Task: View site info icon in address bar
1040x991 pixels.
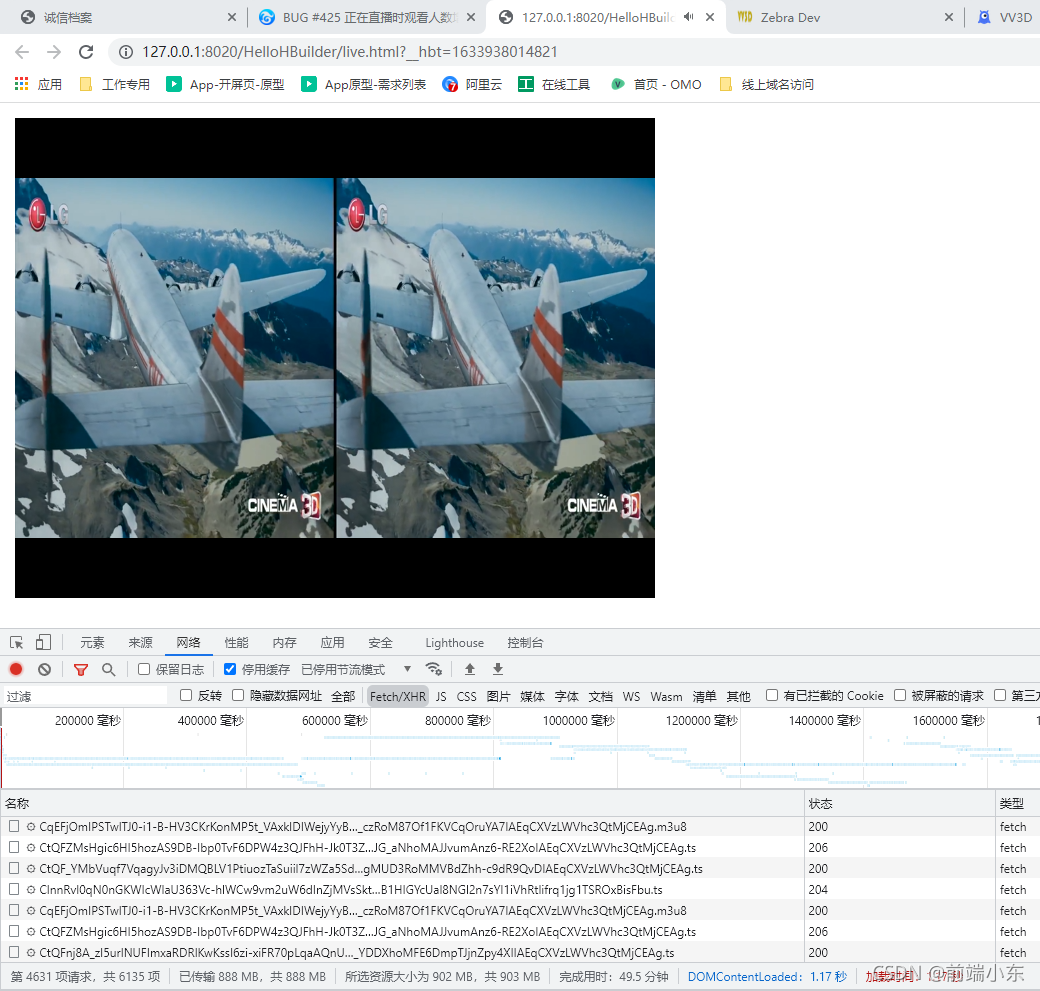Action: click(125, 52)
